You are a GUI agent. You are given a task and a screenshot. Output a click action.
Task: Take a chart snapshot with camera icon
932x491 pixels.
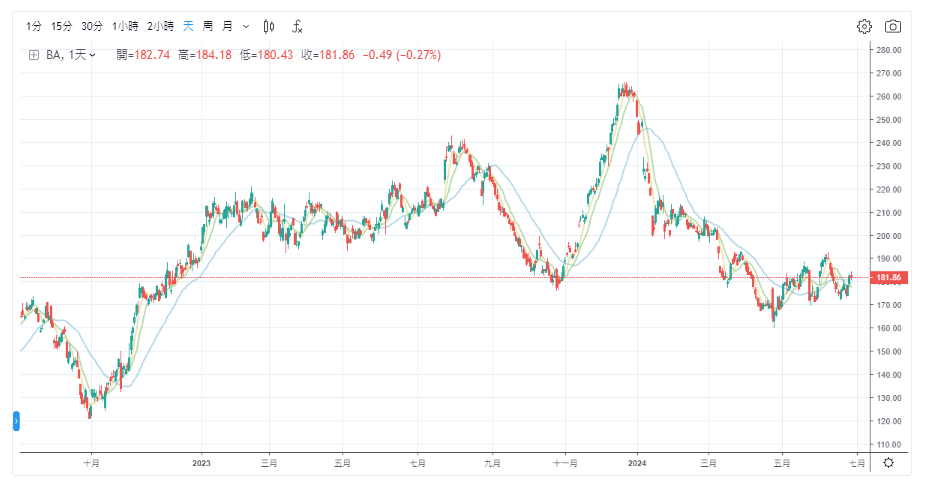click(x=893, y=26)
